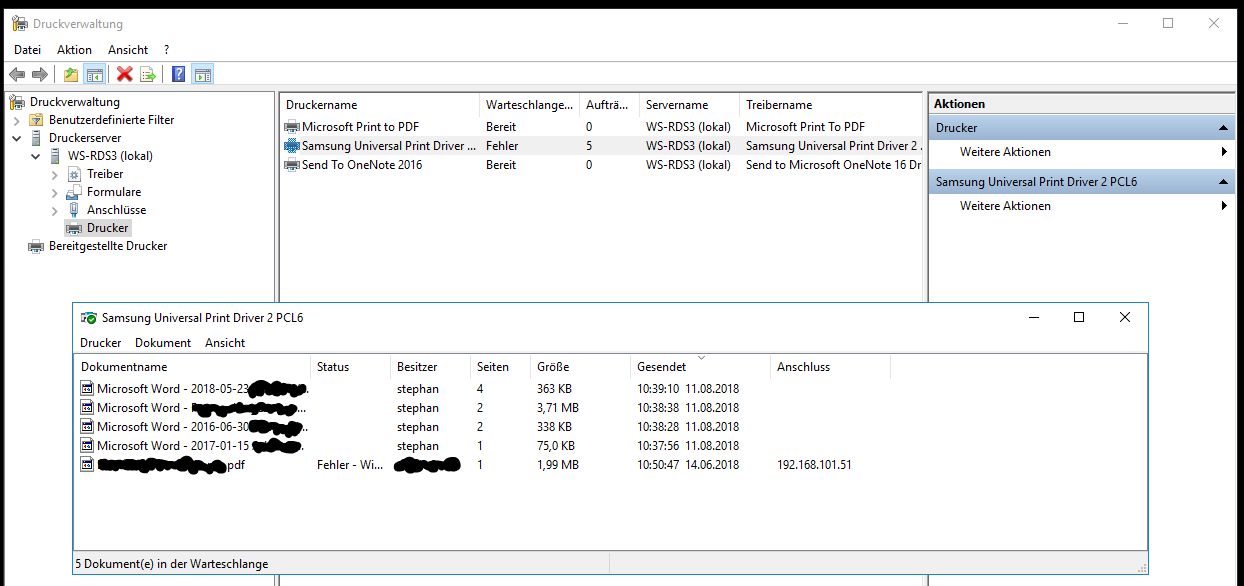
Task: Click the Treiber gear icon in tree
Action: 75,174
